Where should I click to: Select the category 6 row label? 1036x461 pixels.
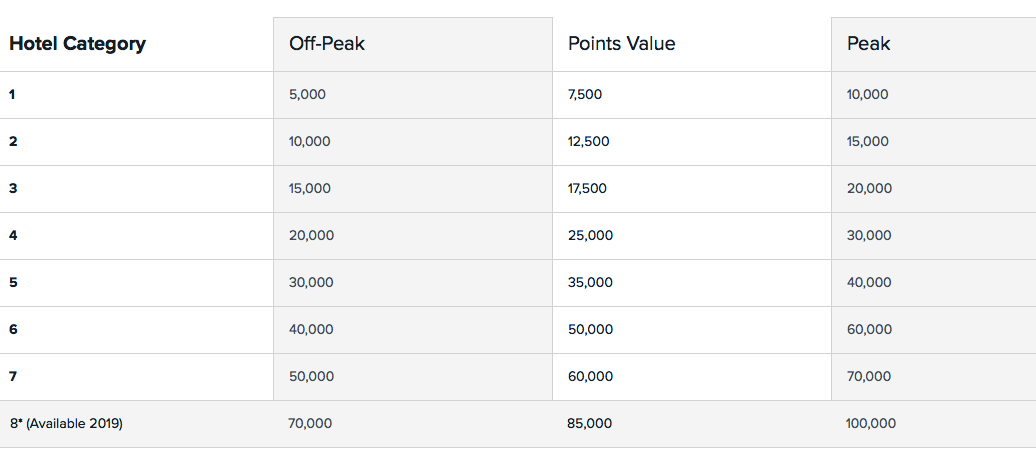point(13,330)
